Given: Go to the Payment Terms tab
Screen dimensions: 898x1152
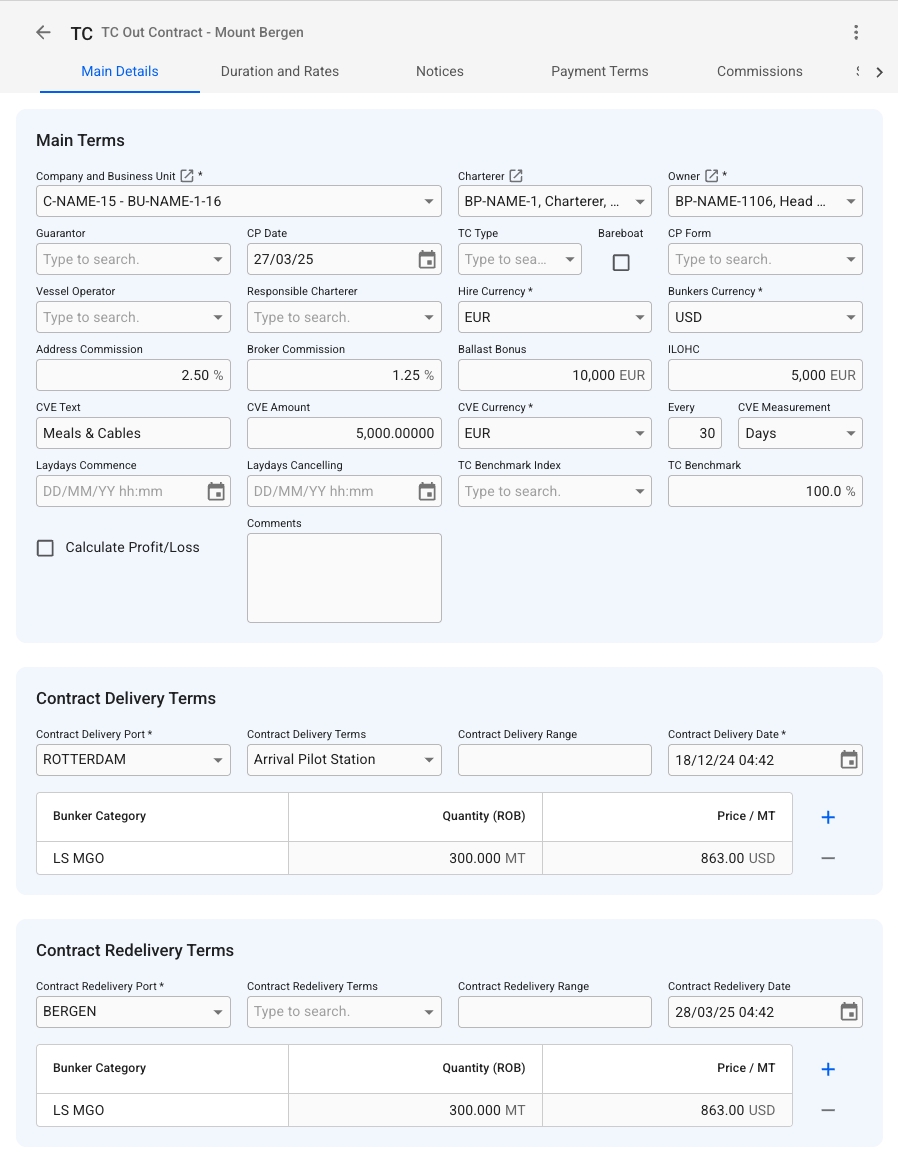Looking at the screenshot, I should (x=600, y=71).
